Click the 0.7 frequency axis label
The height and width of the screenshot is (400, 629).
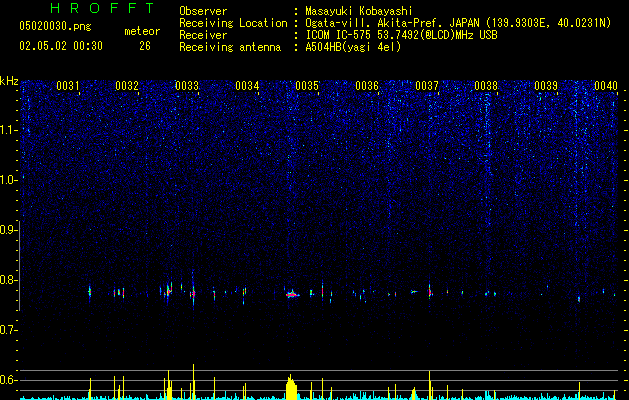click(x=8, y=330)
